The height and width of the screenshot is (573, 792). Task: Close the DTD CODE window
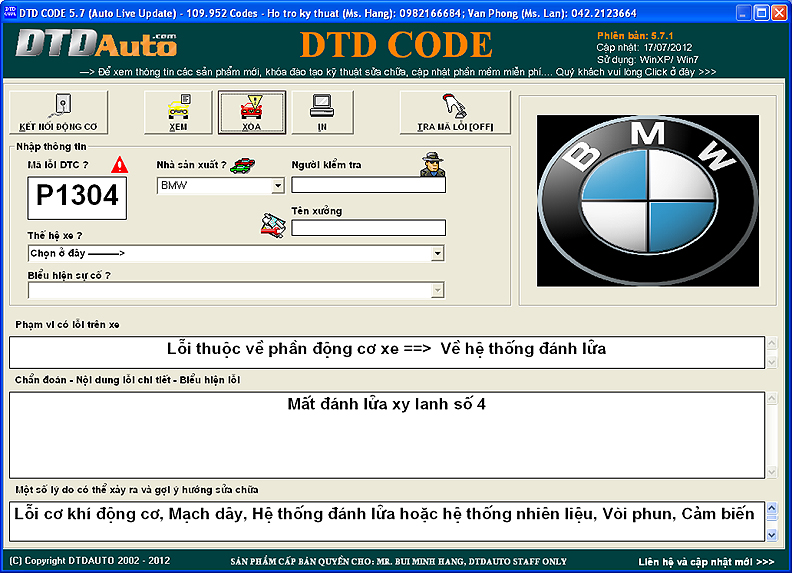coord(779,13)
